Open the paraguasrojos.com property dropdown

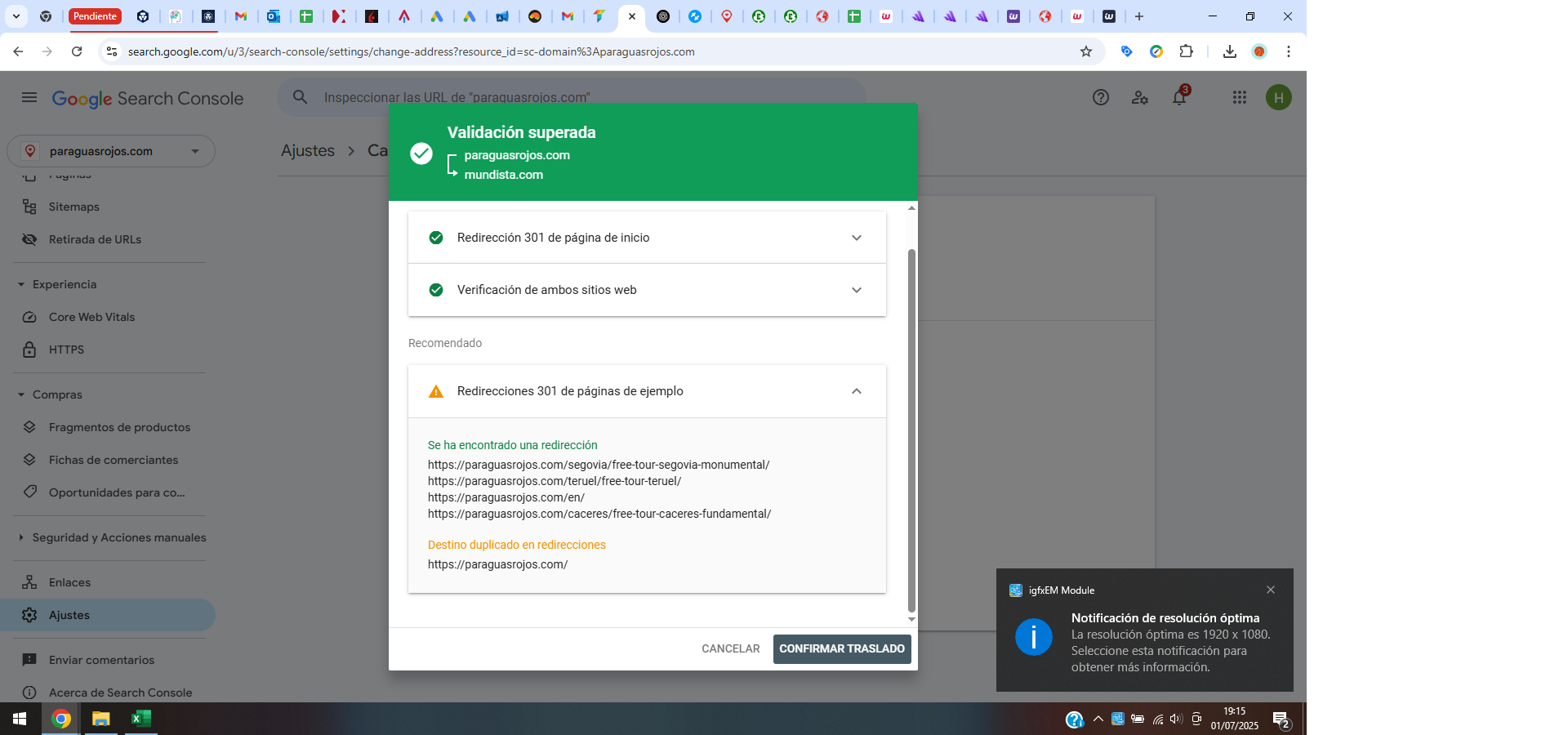click(x=111, y=151)
